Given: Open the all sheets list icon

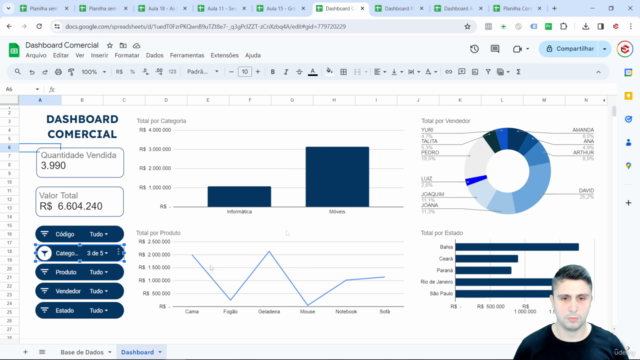Looking at the screenshot, I should click(42, 352).
